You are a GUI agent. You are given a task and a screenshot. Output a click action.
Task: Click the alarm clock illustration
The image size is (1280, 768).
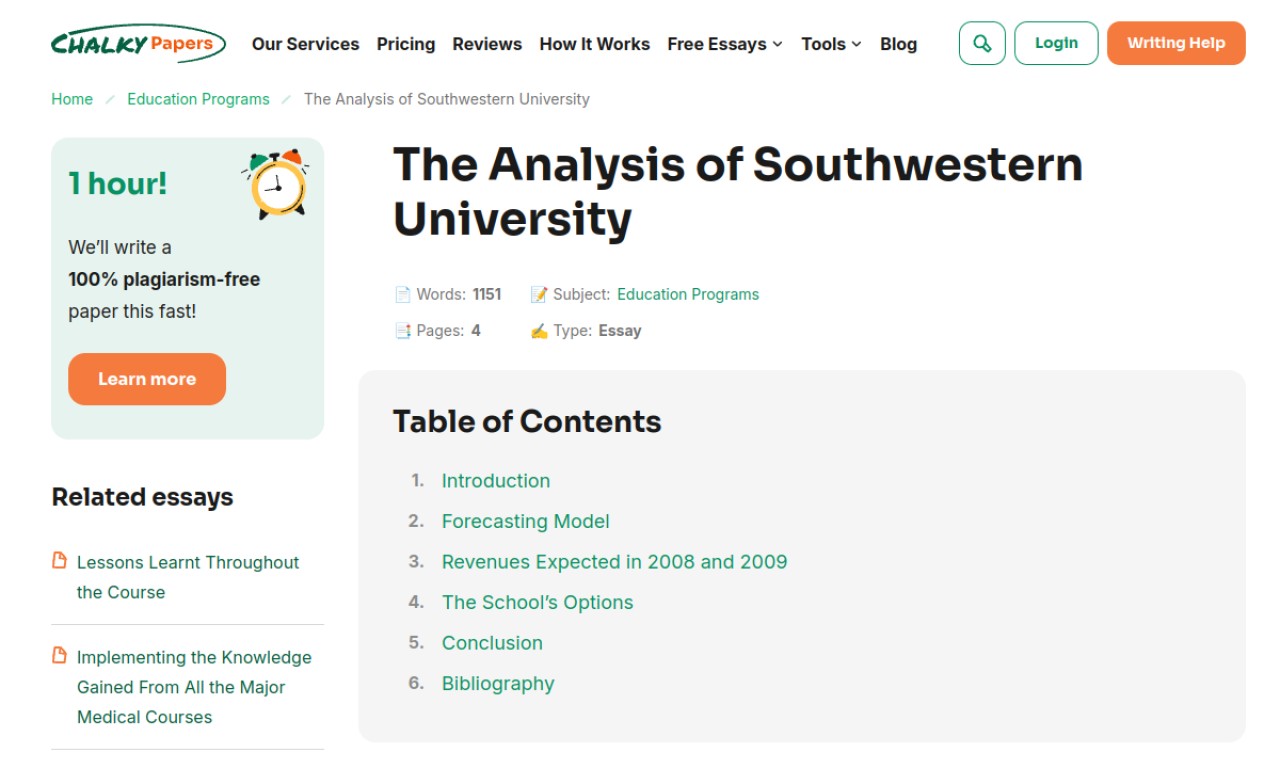(276, 183)
